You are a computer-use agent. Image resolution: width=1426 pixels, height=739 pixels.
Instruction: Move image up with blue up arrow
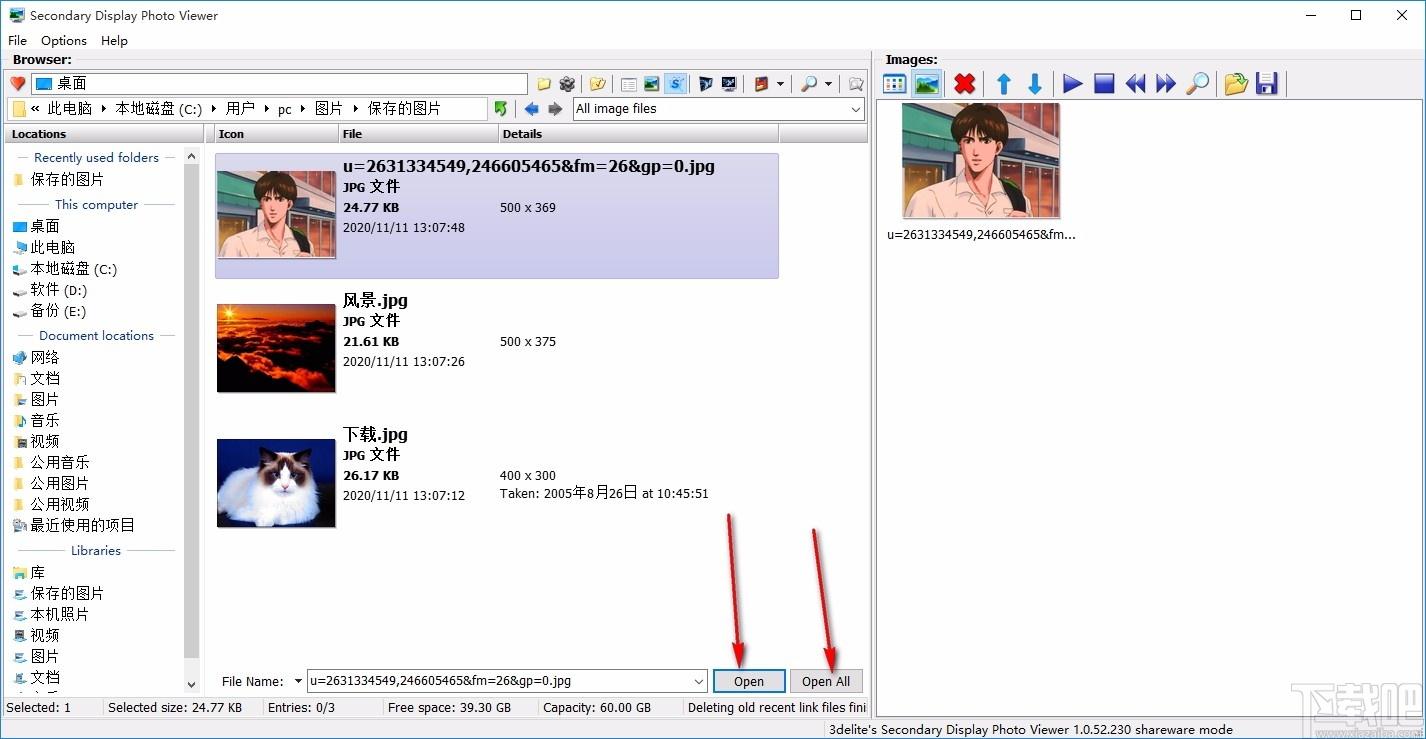(x=1004, y=84)
